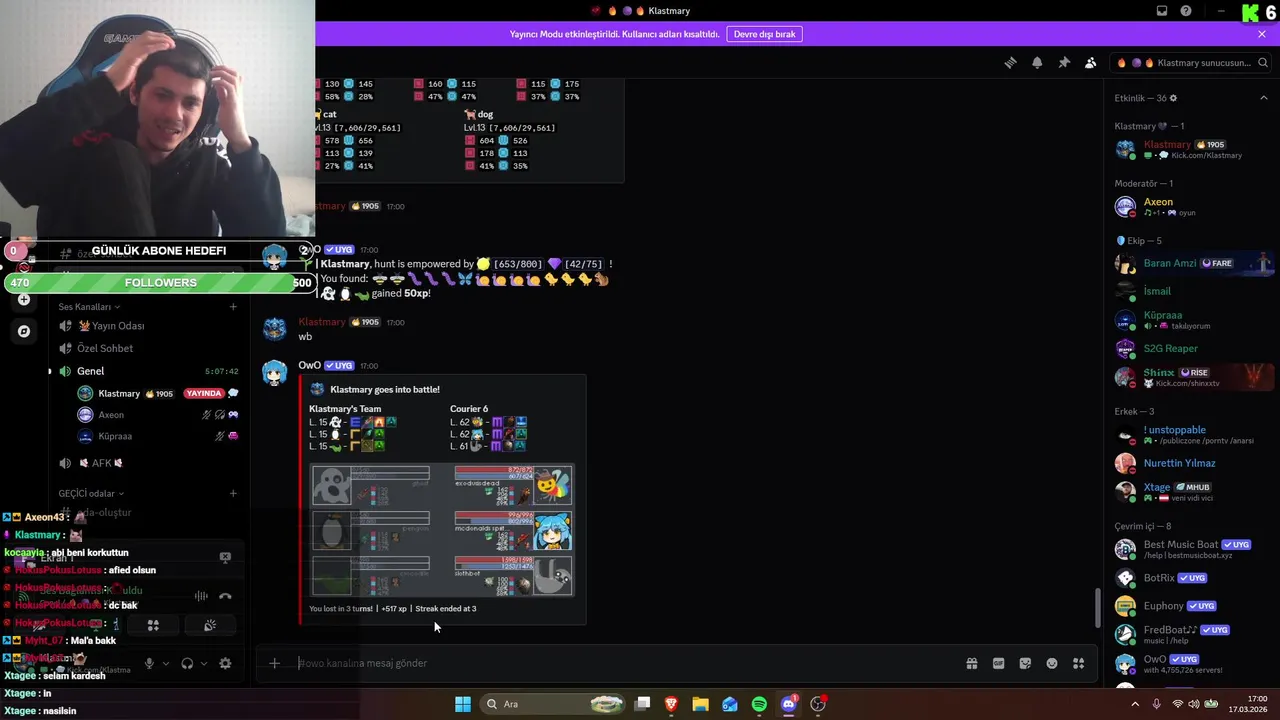Open headphone options dropdown arrow
Screen dimensions: 1280x720
[x=204, y=663]
